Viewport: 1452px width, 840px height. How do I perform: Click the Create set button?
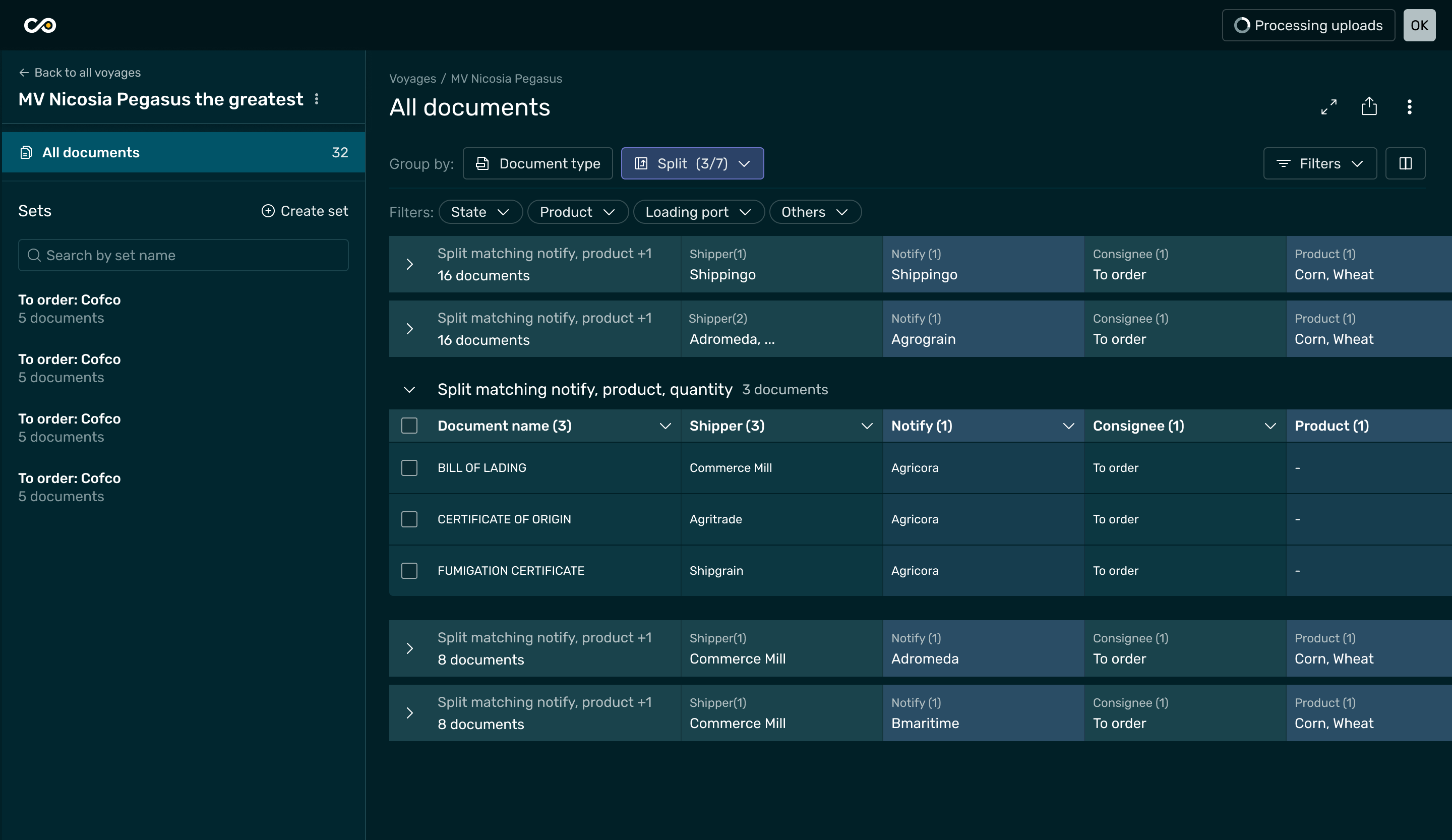click(305, 211)
